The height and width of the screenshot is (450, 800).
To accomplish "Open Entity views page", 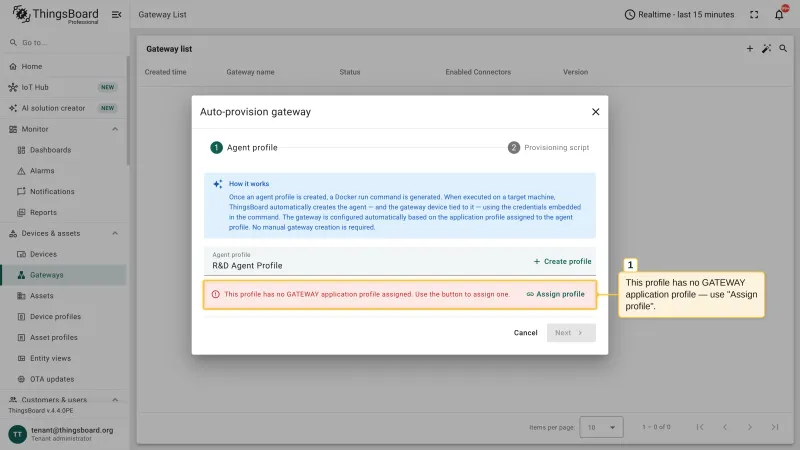I will point(64,358).
